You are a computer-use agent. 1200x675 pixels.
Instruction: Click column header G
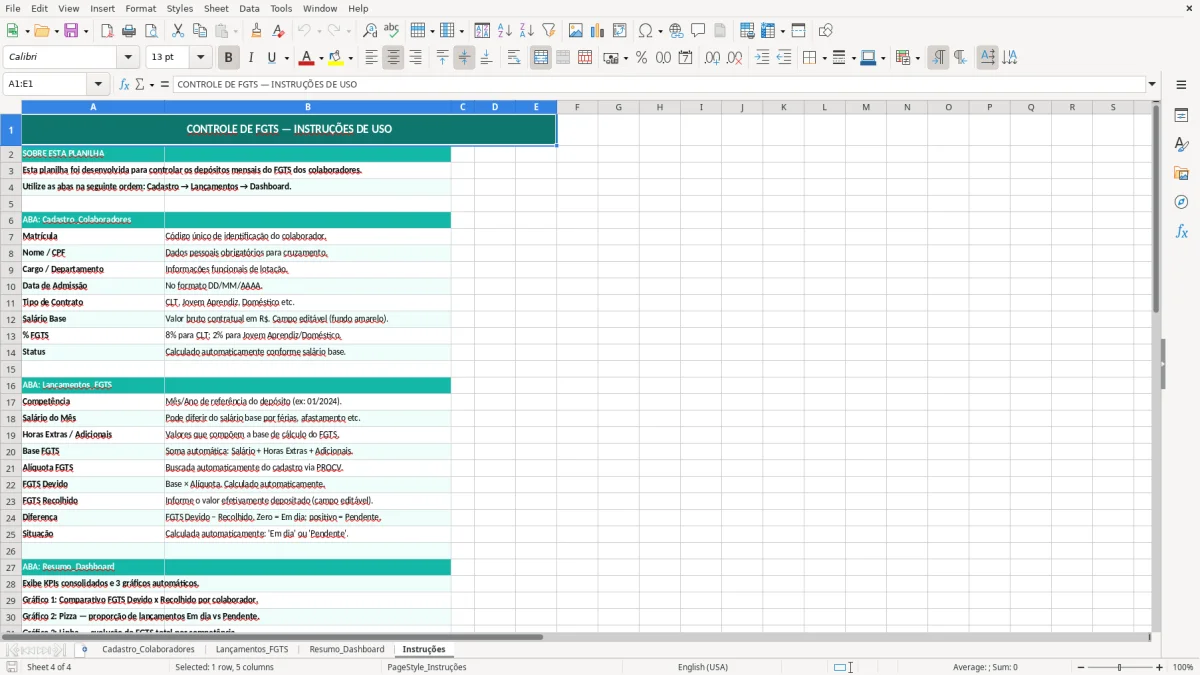coord(618,107)
